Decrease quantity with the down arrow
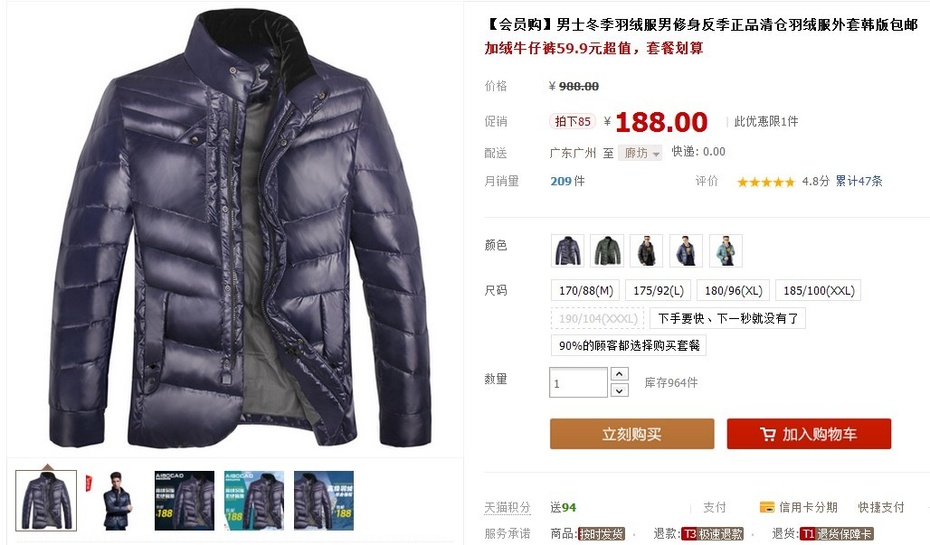 pos(619,390)
